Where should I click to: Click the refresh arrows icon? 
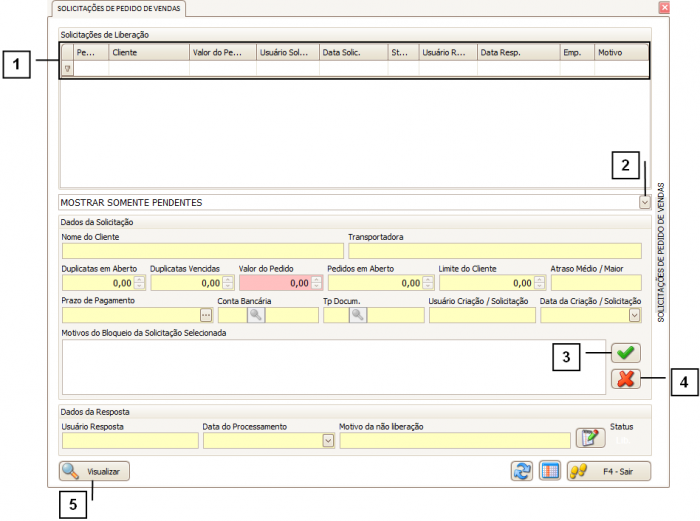coord(522,471)
